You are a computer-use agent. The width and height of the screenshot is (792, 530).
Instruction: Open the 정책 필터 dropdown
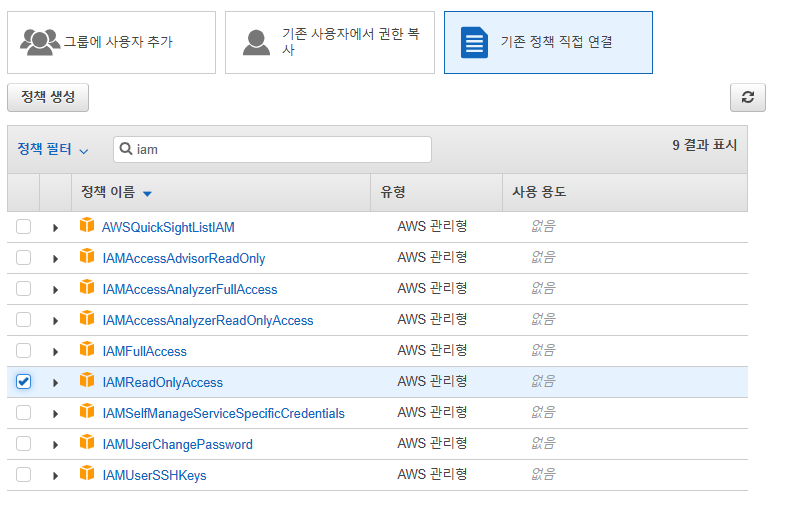click(53, 149)
